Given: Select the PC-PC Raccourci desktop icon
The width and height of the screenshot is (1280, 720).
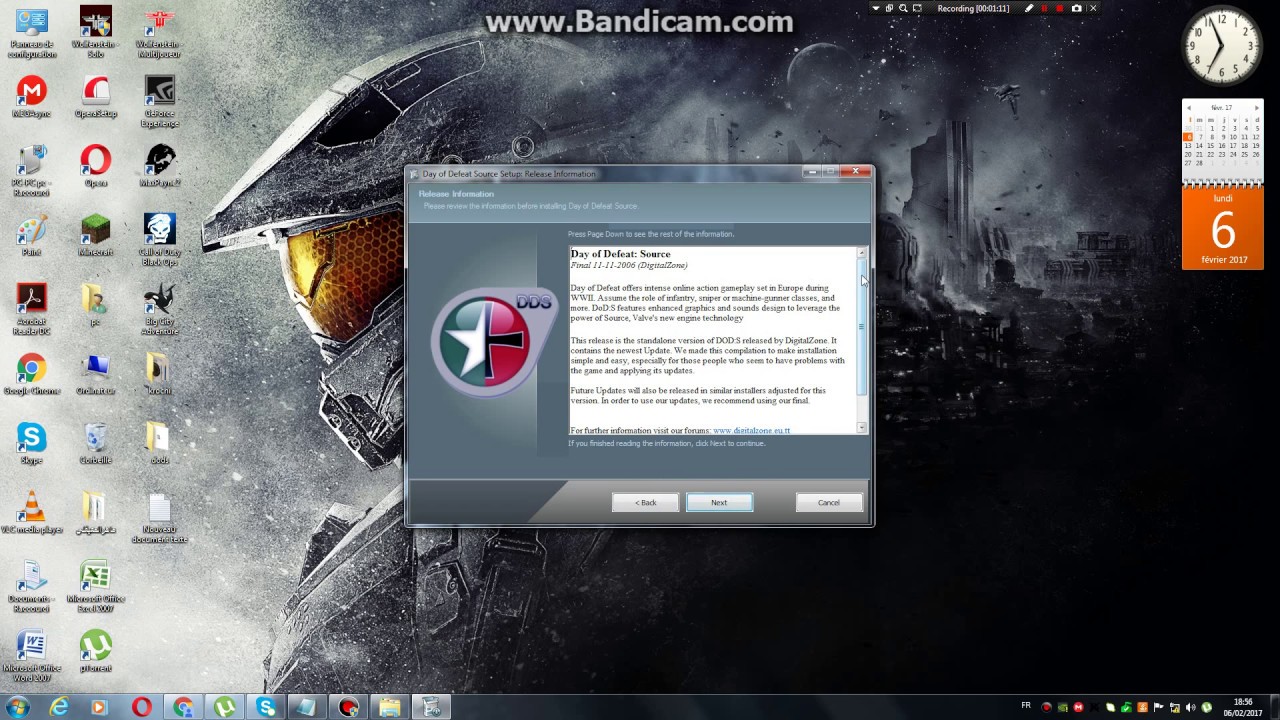Looking at the screenshot, I should (32, 171).
